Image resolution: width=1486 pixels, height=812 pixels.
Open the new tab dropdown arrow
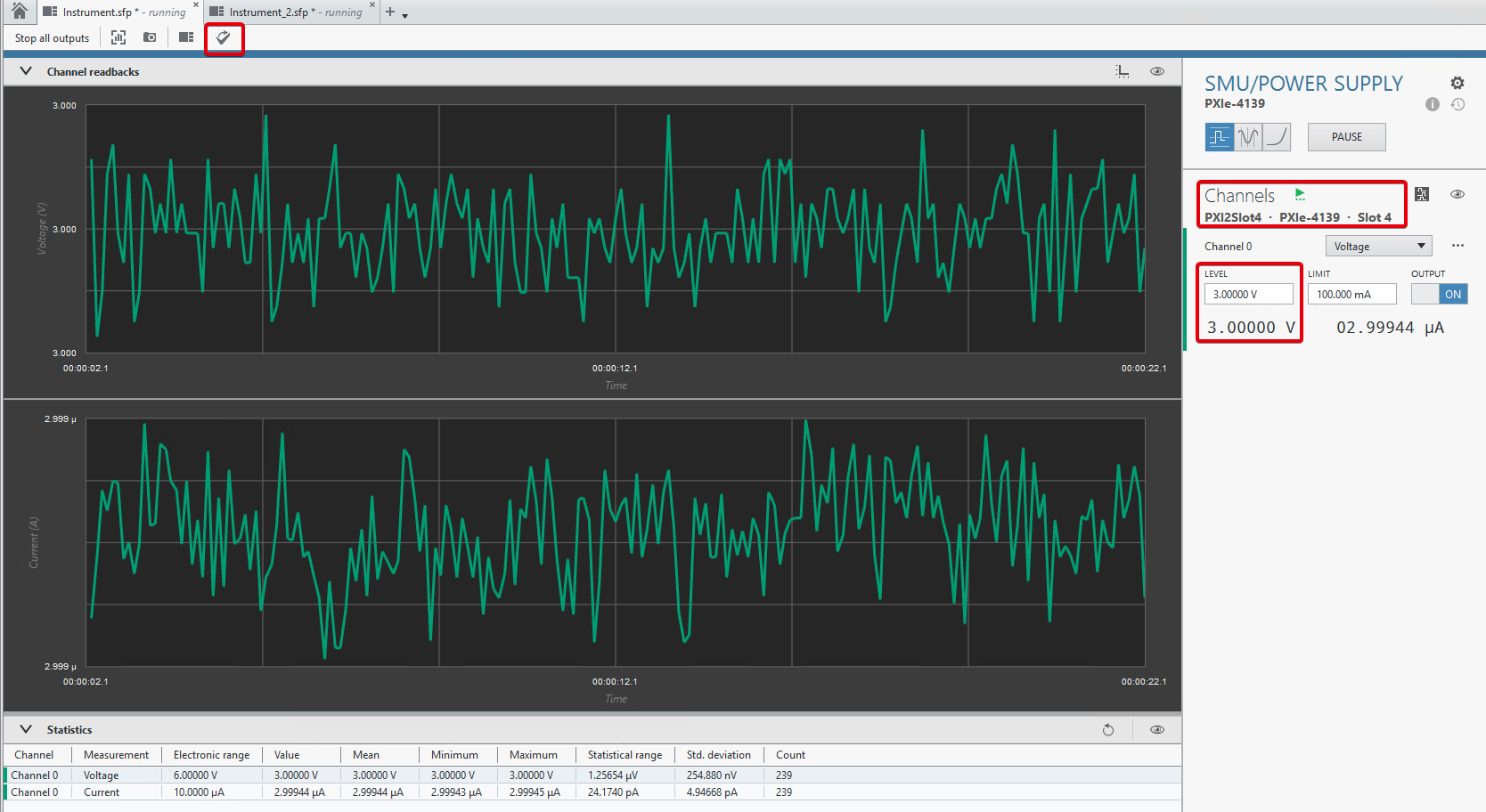coord(404,15)
